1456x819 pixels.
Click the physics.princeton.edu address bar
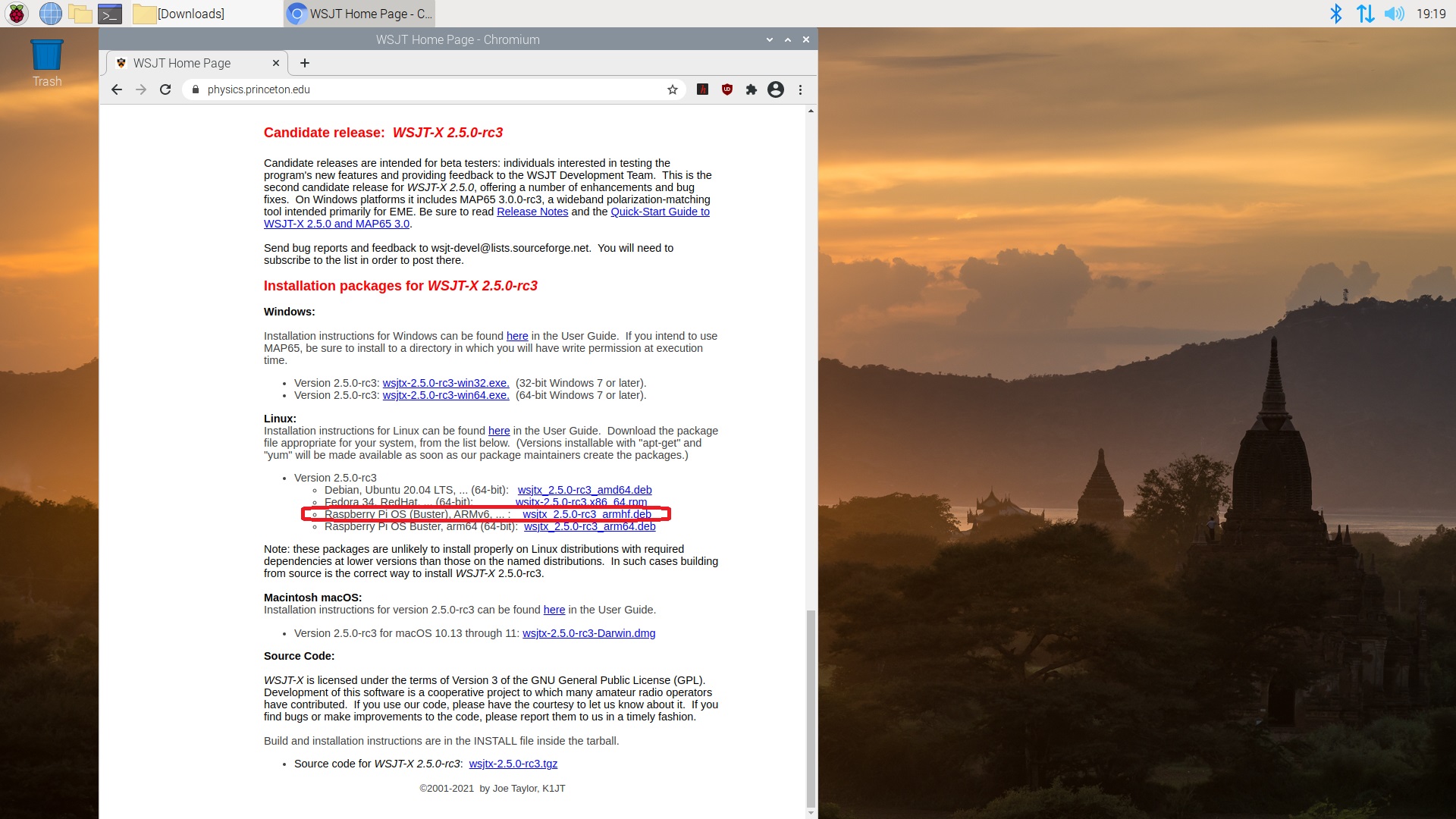(x=425, y=89)
